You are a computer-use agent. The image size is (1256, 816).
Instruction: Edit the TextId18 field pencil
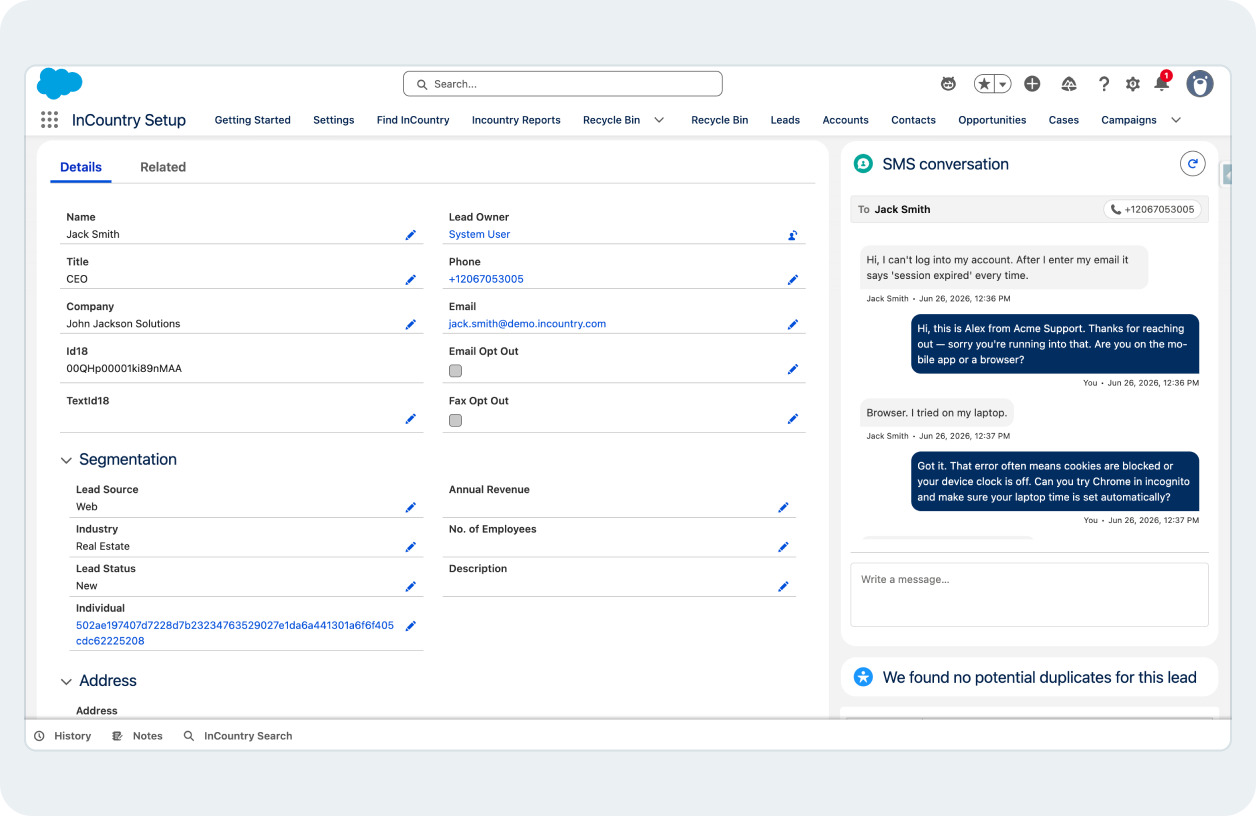410,419
